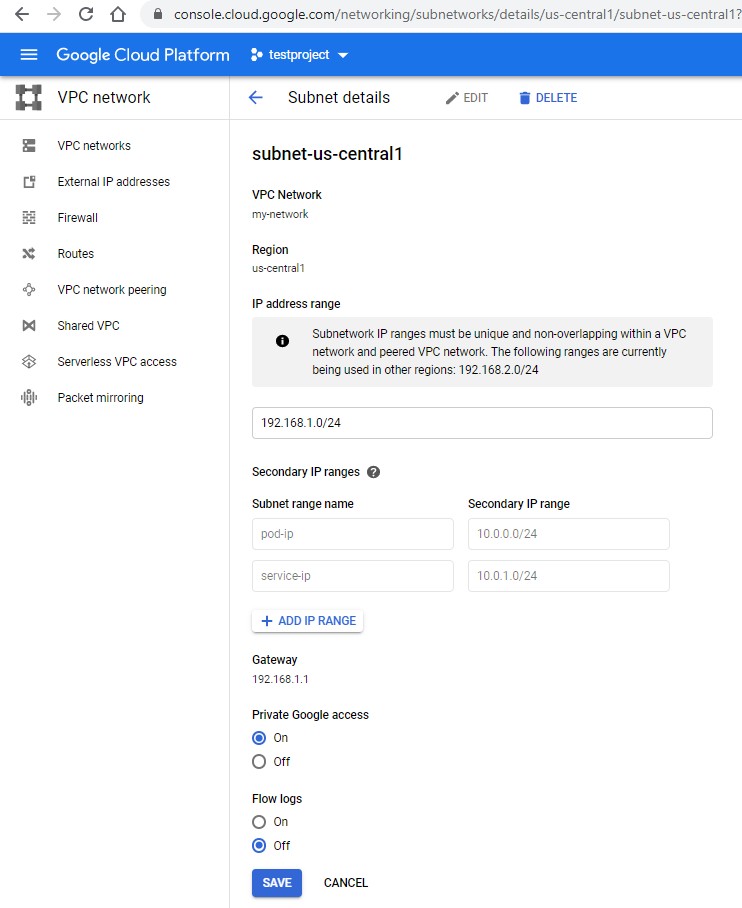Screen dimensions: 742x908
Task: Click the Firewall sidebar icon
Action: click(x=29, y=218)
